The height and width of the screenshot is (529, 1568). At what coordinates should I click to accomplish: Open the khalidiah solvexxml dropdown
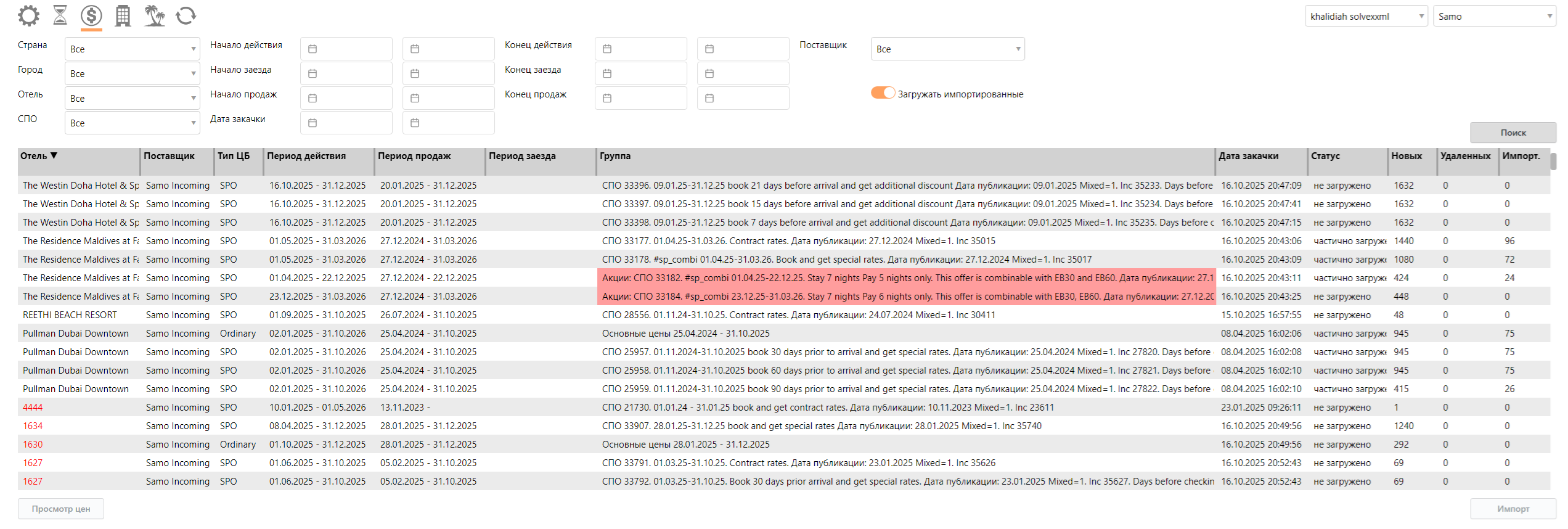pyautogui.click(x=1365, y=17)
